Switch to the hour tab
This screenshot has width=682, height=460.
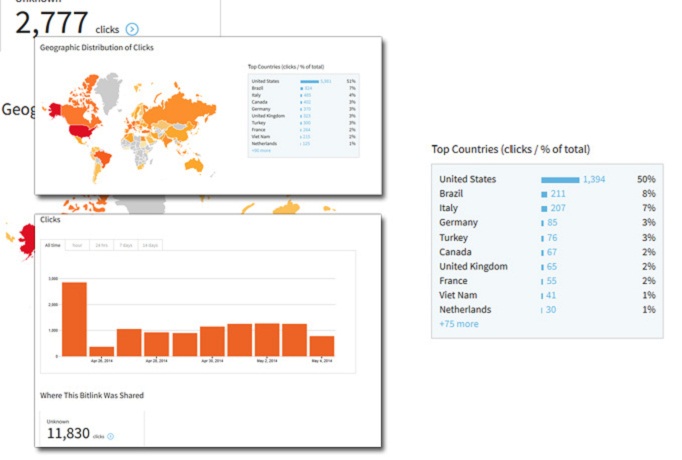tap(77, 245)
